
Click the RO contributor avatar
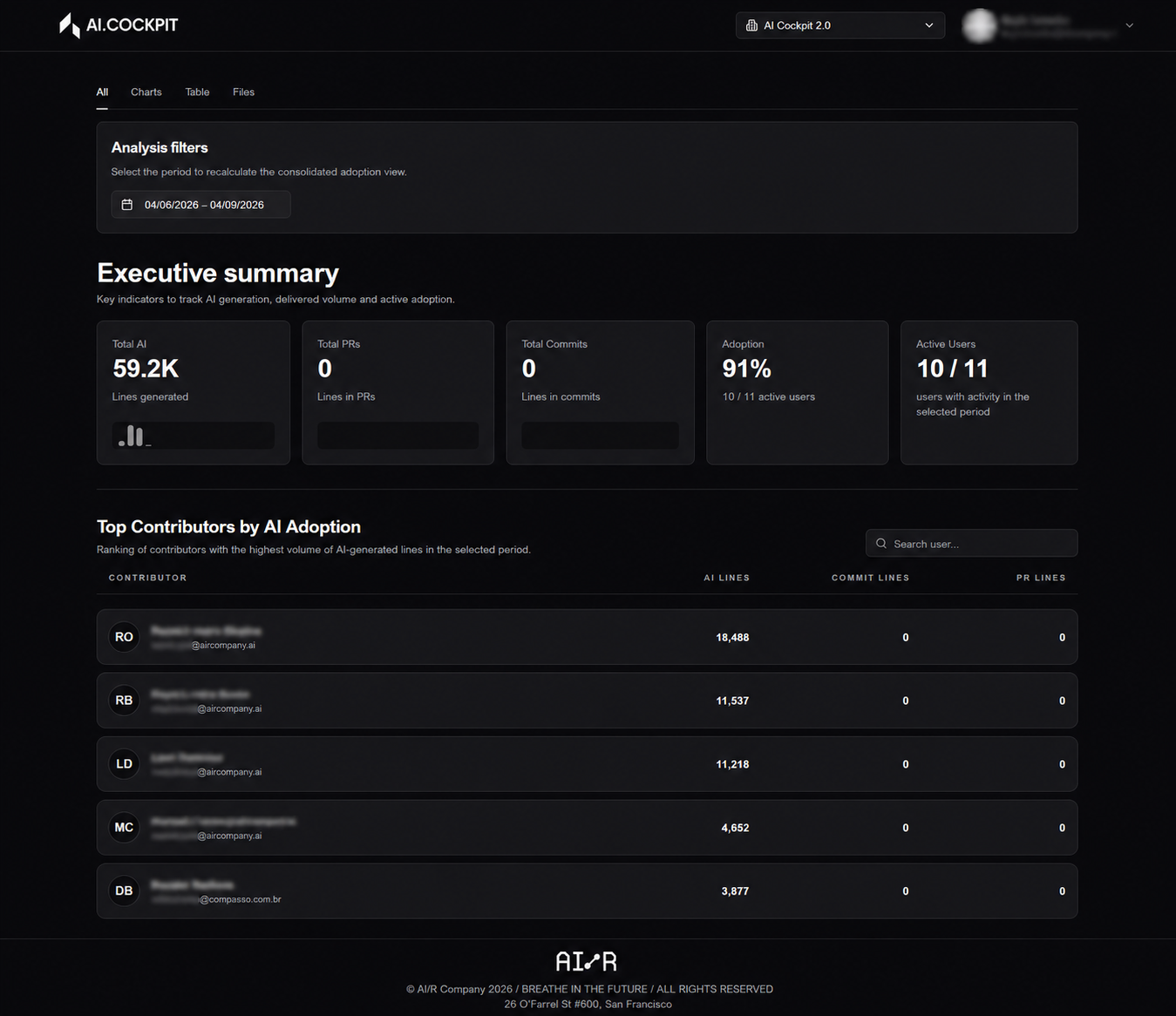tap(124, 637)
